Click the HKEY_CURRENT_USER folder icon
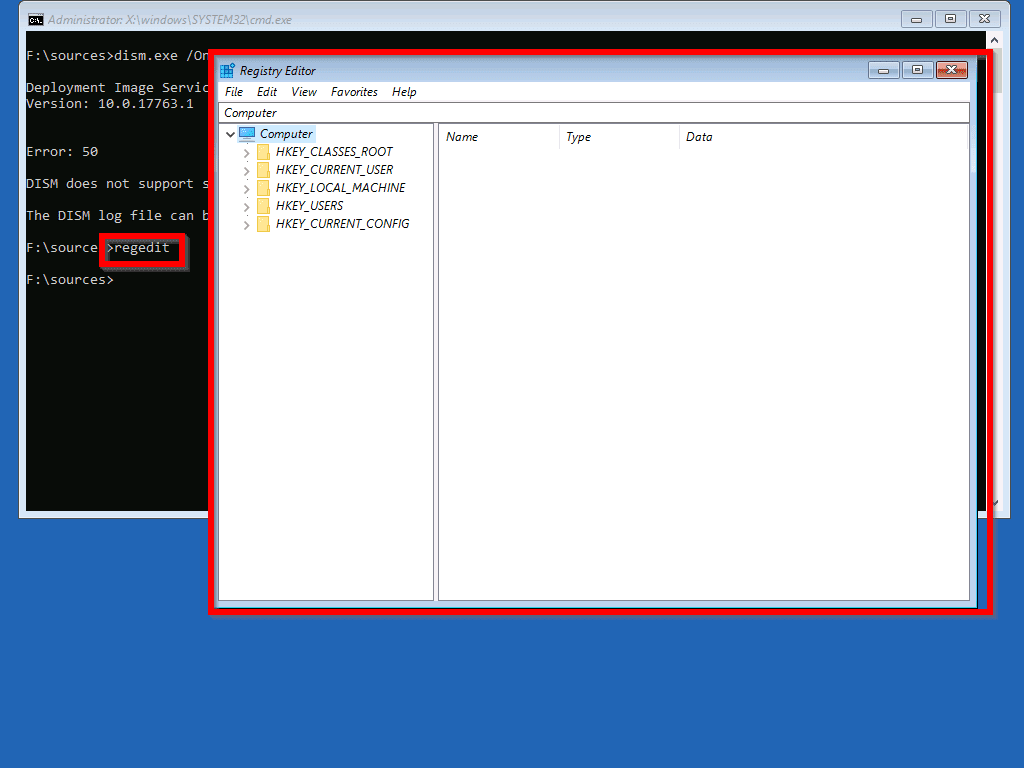Viewport: 1024px width, 768px height. [x=264, y=170]
